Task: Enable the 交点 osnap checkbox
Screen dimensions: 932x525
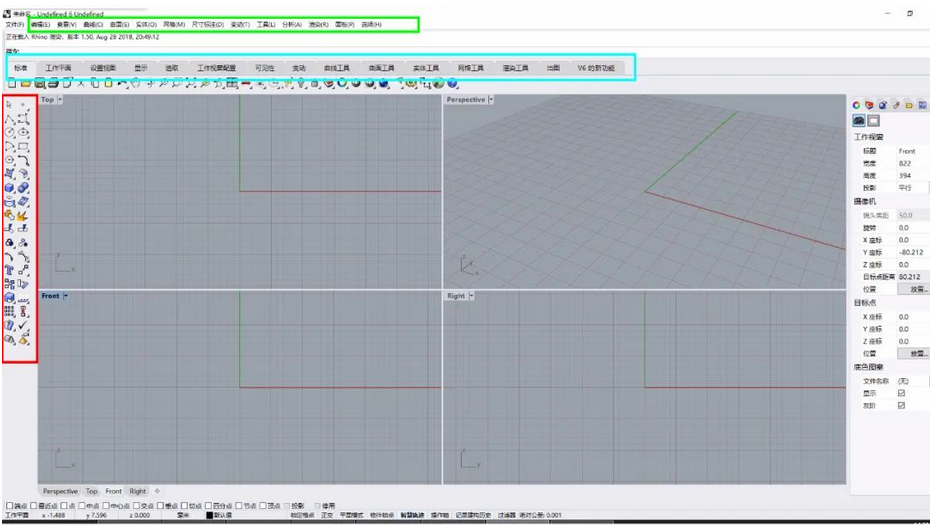Action: tap(137, 506)
